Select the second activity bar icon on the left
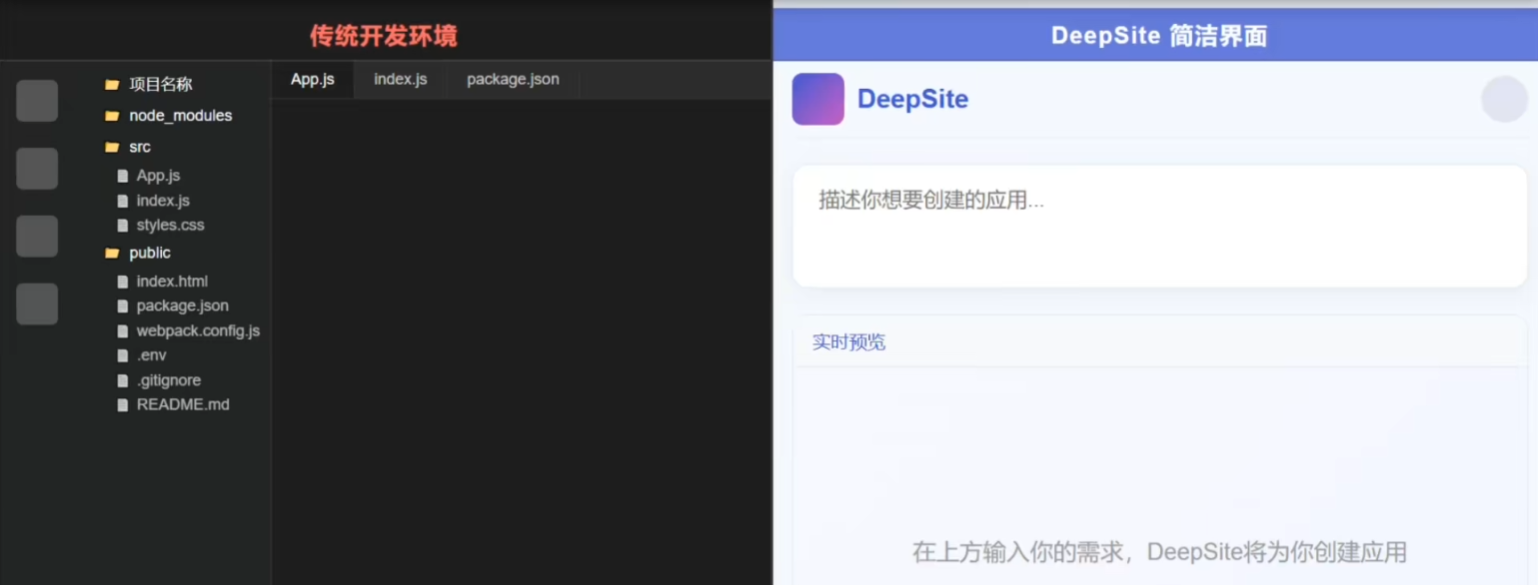This screenshot has width=1538, height=585. [x=37, y=168]
